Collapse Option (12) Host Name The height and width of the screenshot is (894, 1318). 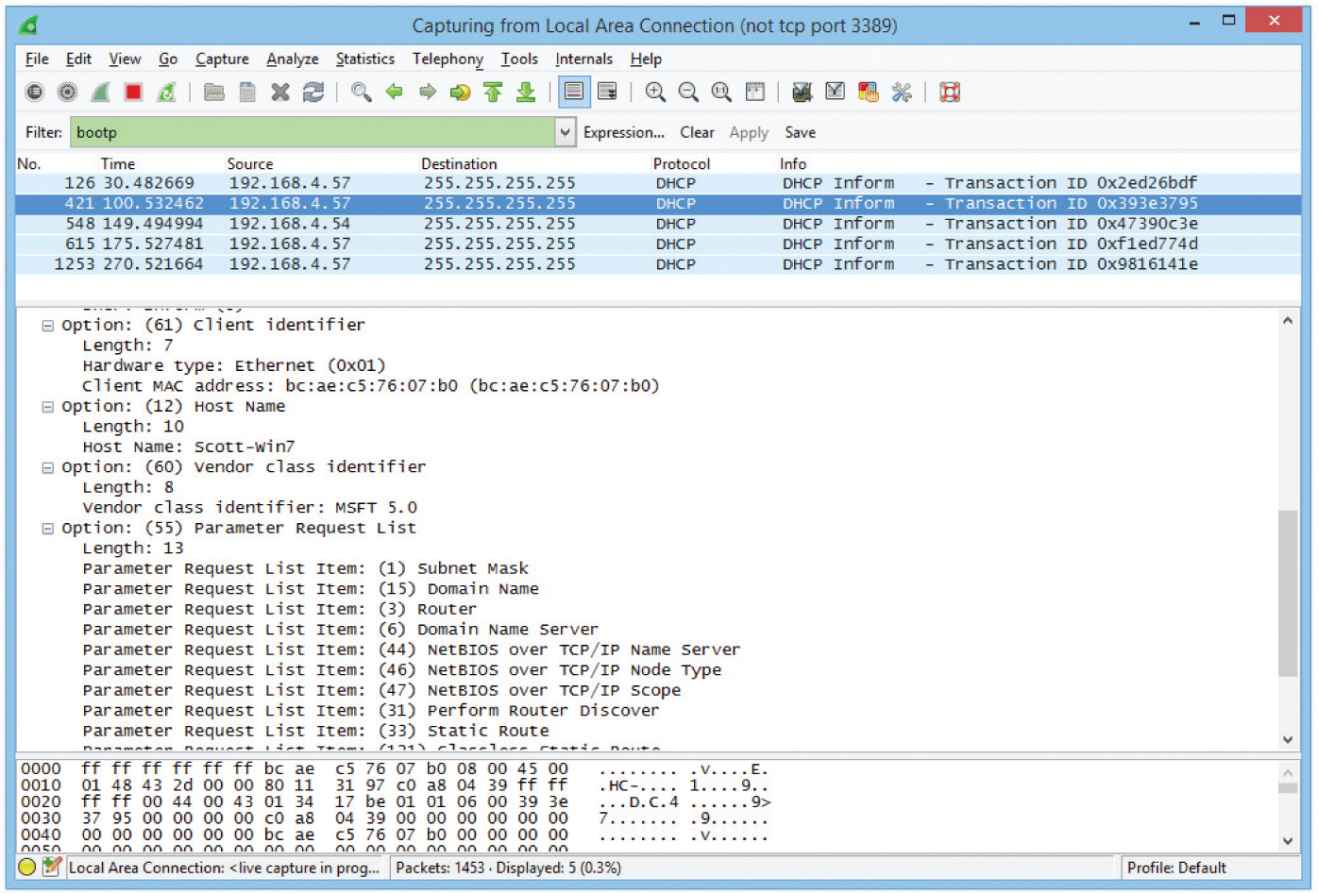(46, 406)
